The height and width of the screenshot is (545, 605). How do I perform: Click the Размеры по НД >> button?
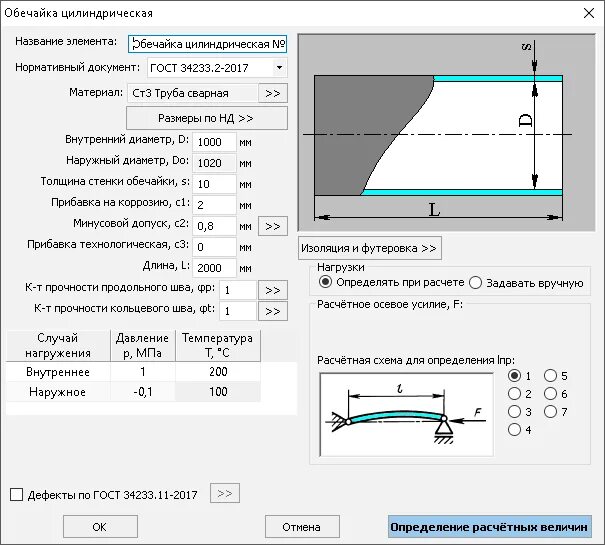(207, 118)
